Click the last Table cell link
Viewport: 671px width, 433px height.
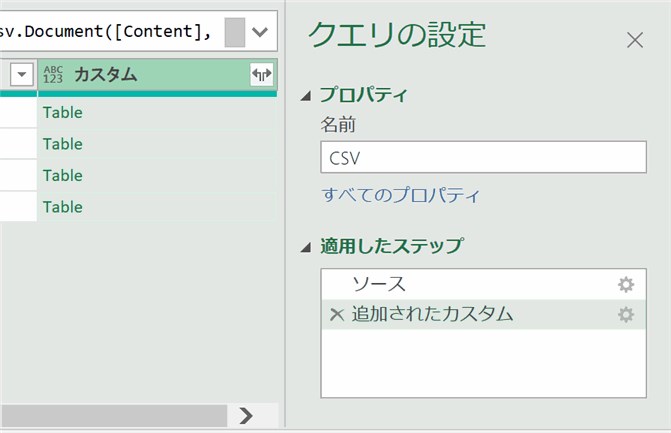(x=62, y=207)
